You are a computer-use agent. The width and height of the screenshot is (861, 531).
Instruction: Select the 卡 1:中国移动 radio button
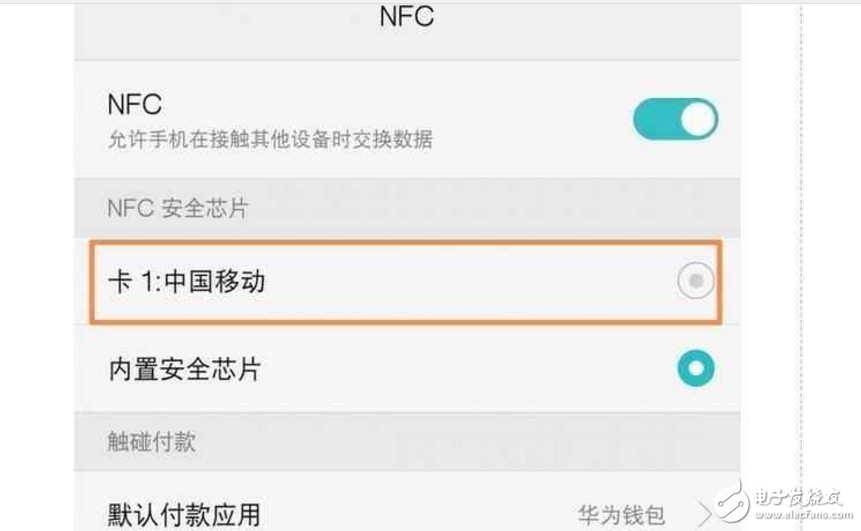point(696,282)
